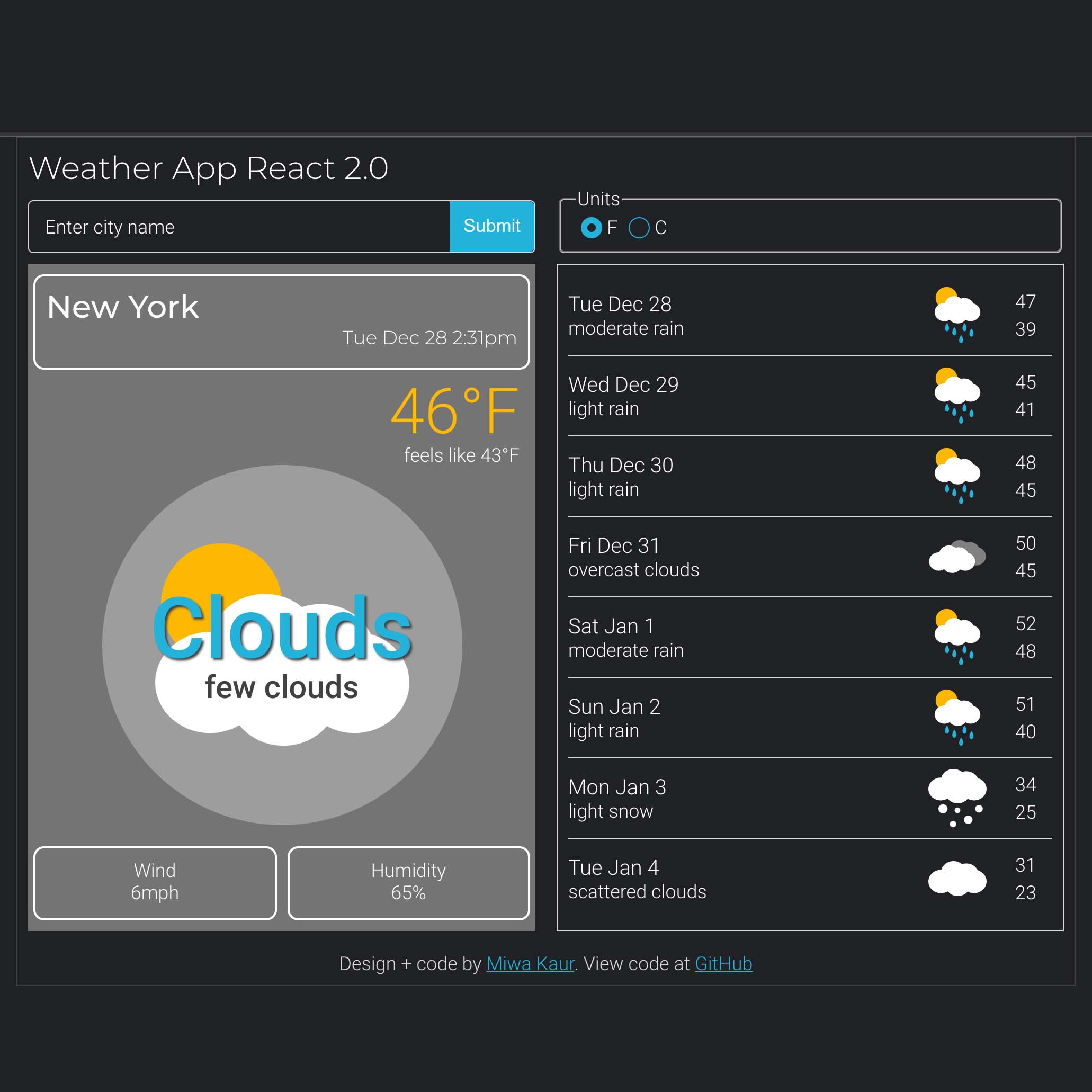This screenshot has width=1092, height=1092.
Task: Click the Sun Jan 2 date label
Action: pos(614,707)
